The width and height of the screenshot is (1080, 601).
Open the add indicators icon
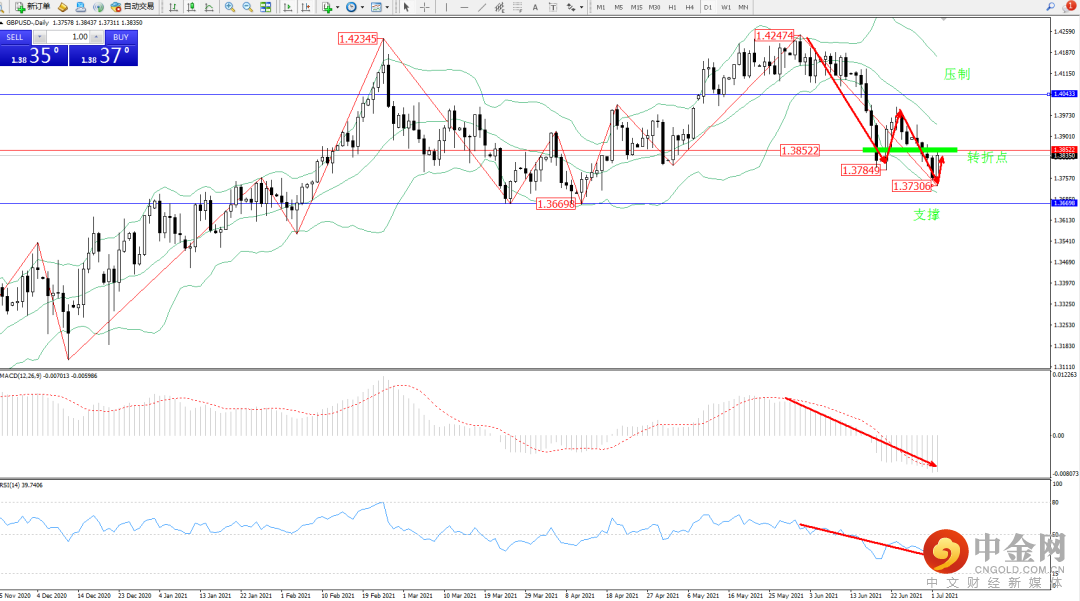pyautogui.click(x=327, y=7)
